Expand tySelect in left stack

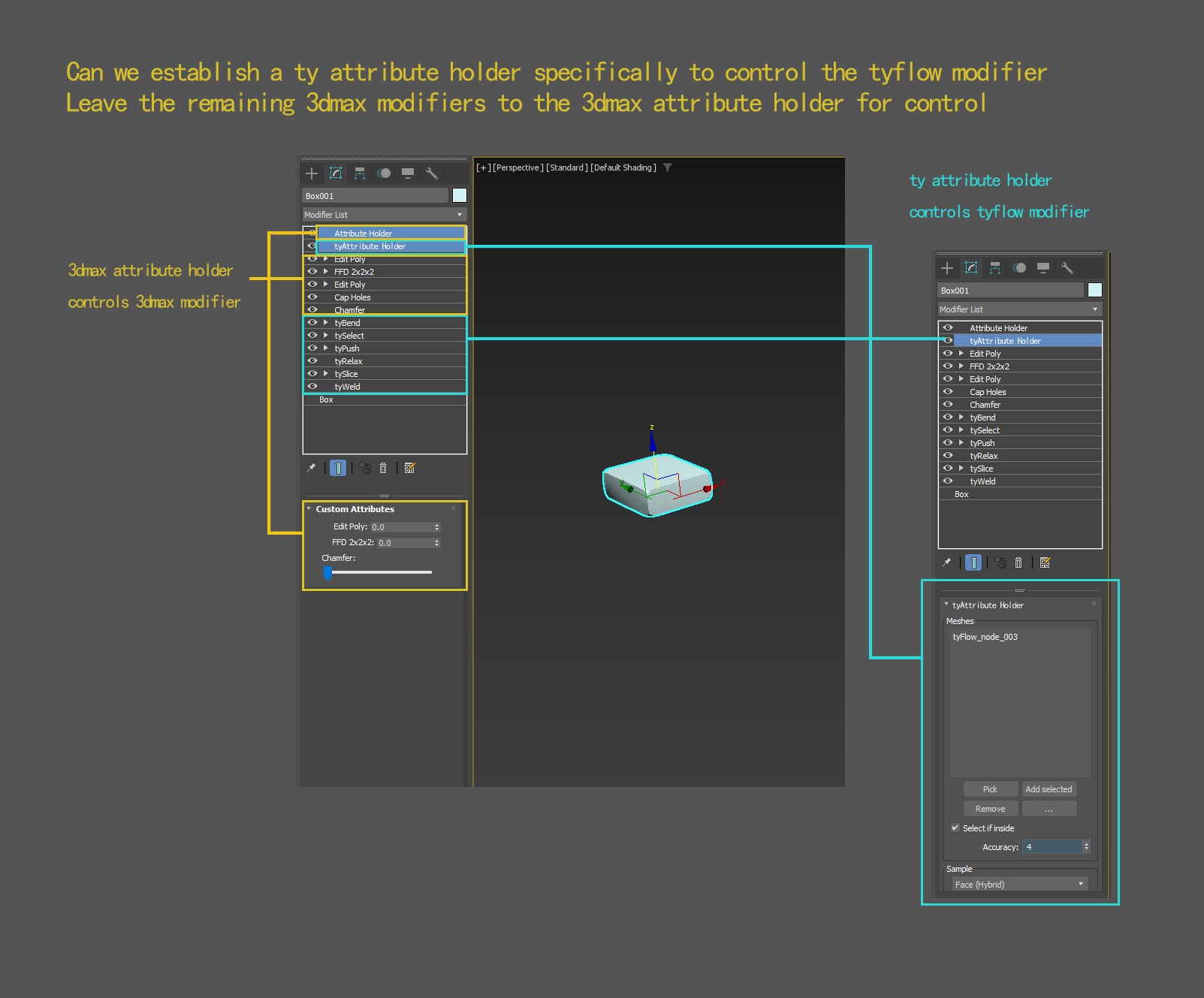coord(325,336)
